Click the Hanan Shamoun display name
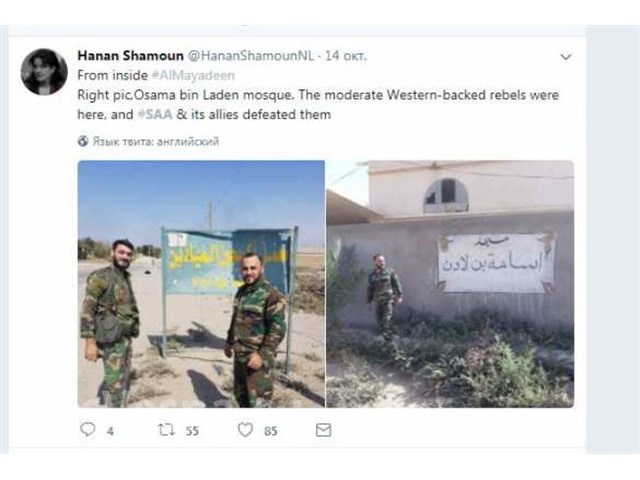This screenshot has height=480, width=640. (131, 56)
